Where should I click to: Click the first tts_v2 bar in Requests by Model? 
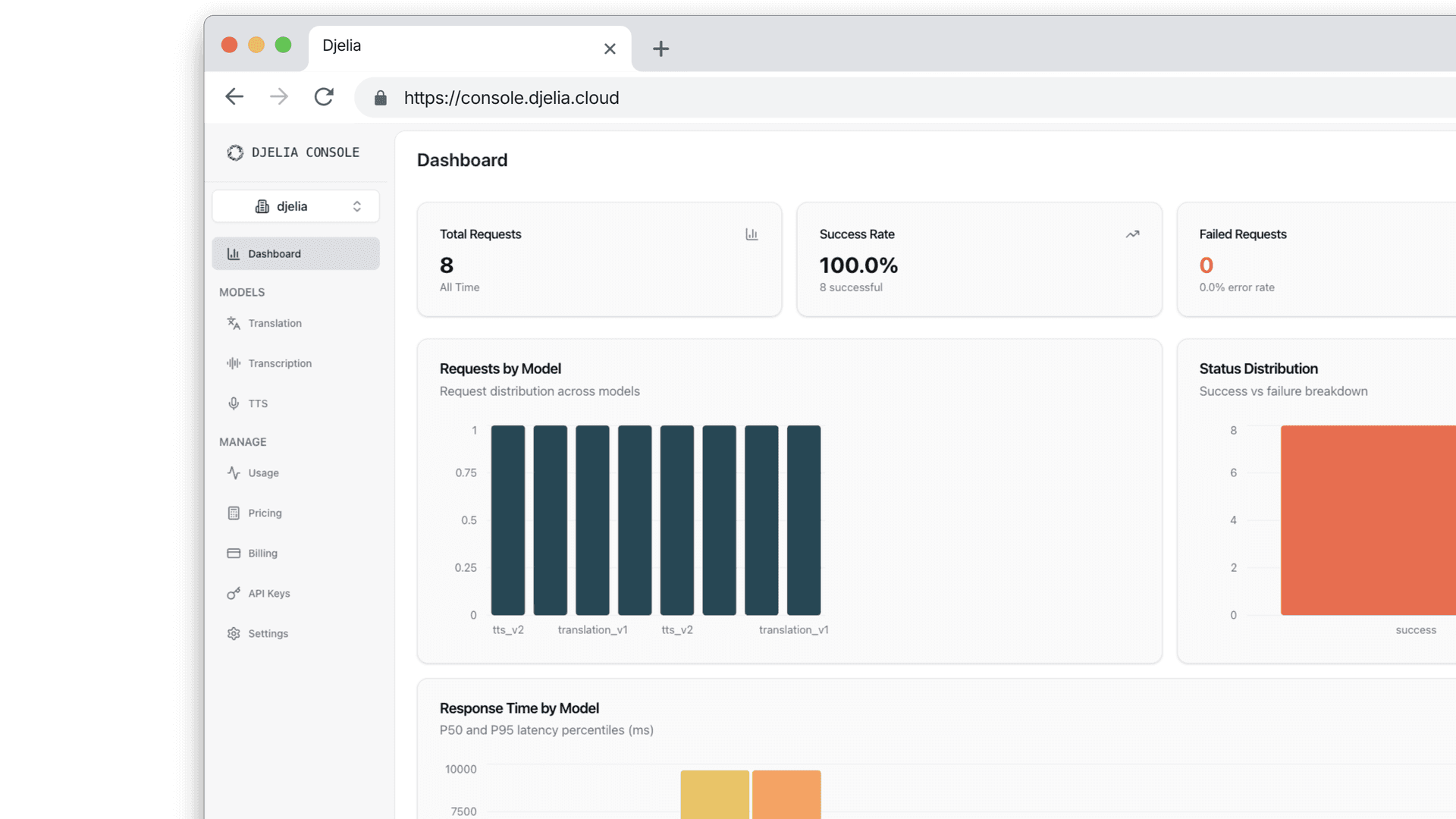tap(508, 520)
